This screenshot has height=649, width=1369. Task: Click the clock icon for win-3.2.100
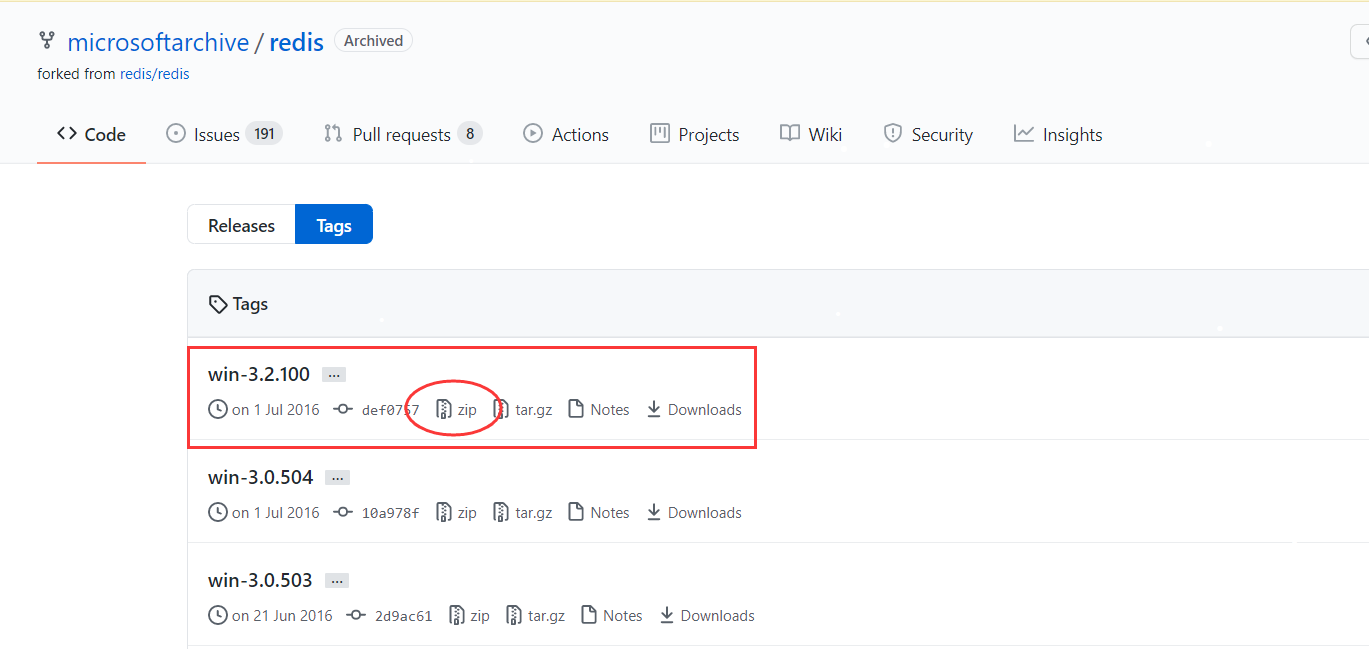(217, 409)
